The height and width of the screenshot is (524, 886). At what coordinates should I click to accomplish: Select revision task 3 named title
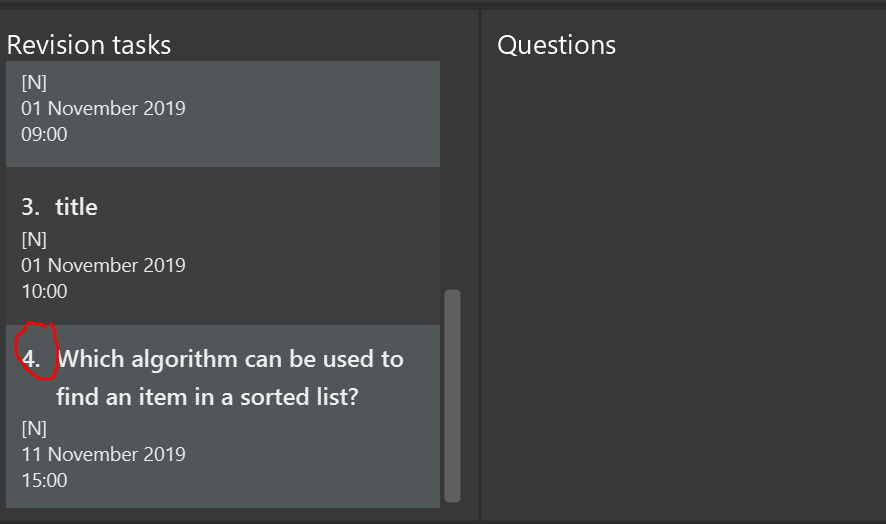coord(223,246)
